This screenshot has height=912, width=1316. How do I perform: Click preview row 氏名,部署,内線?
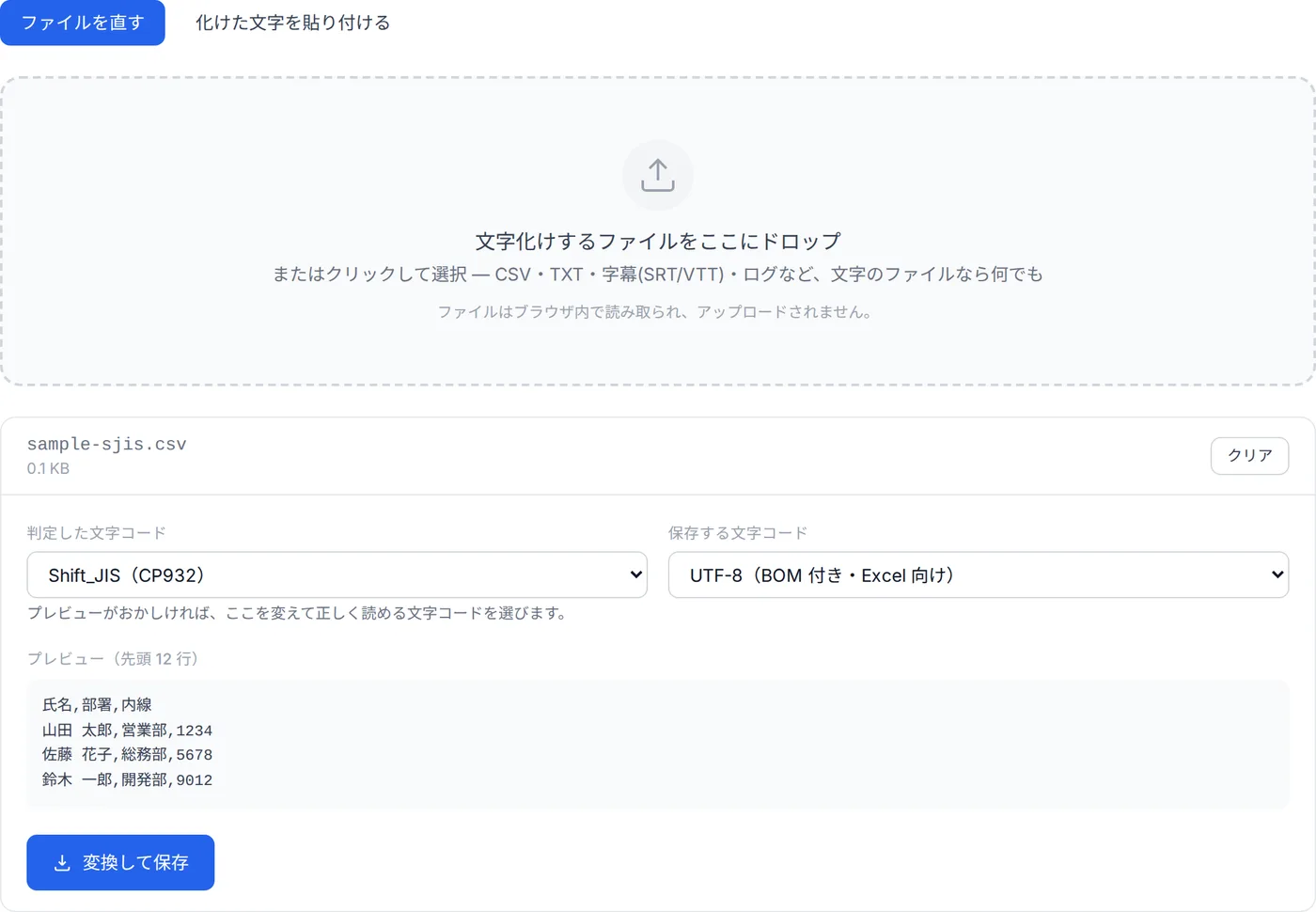click(97, 705)
